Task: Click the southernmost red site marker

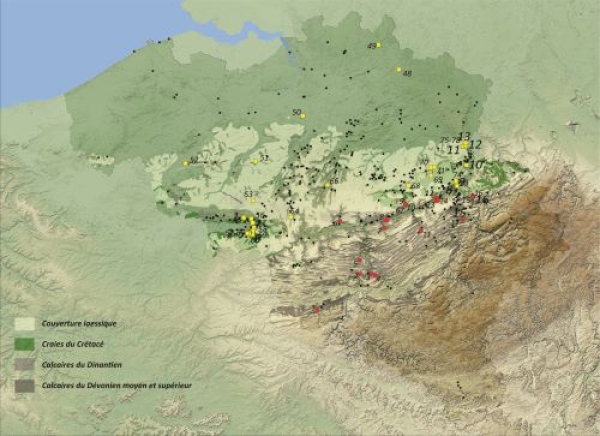Action: 316,310
